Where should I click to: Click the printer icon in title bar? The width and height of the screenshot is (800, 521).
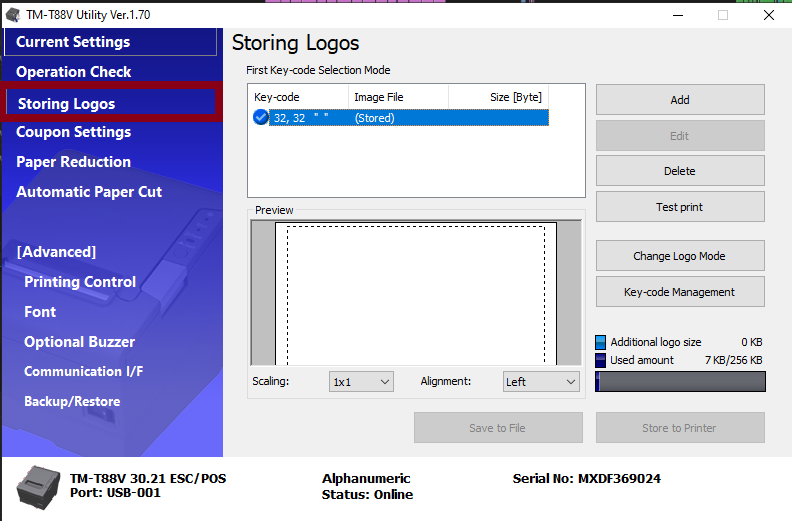pyautogui.click(x=13, y=15)
